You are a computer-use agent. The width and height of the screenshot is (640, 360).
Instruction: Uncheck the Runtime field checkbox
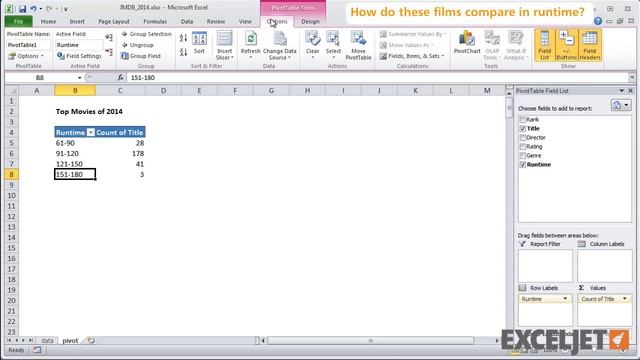[522, 164]
